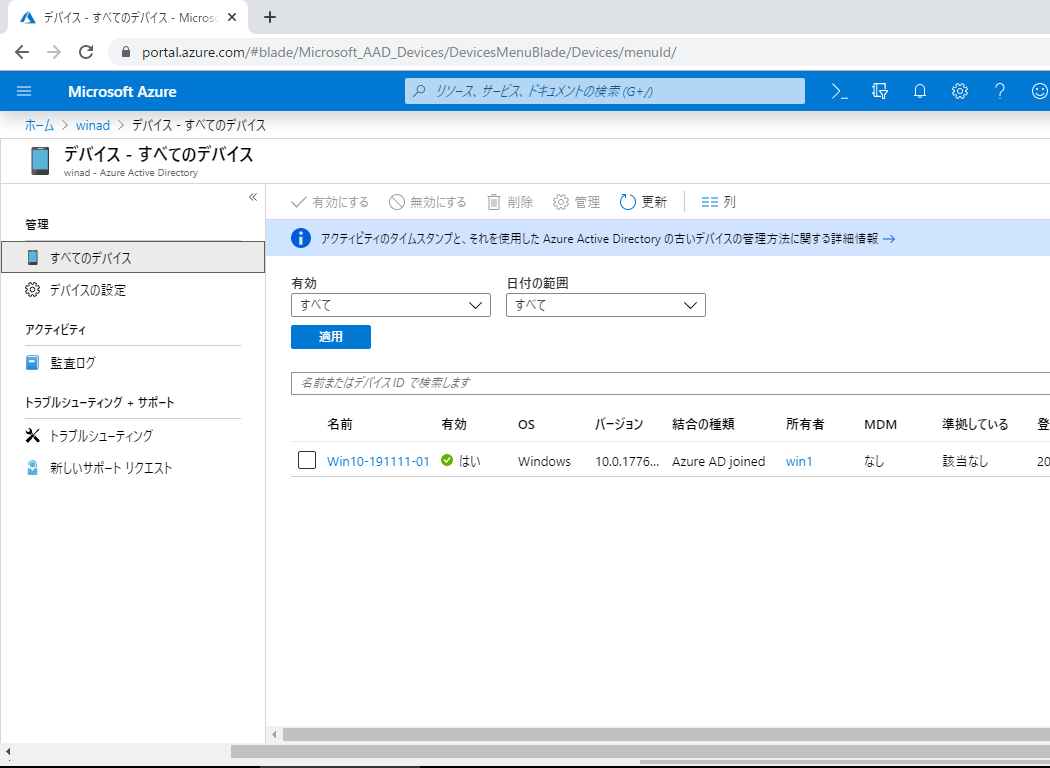Expand the 日付の範囲 filter dropdown

coord(606,305)
